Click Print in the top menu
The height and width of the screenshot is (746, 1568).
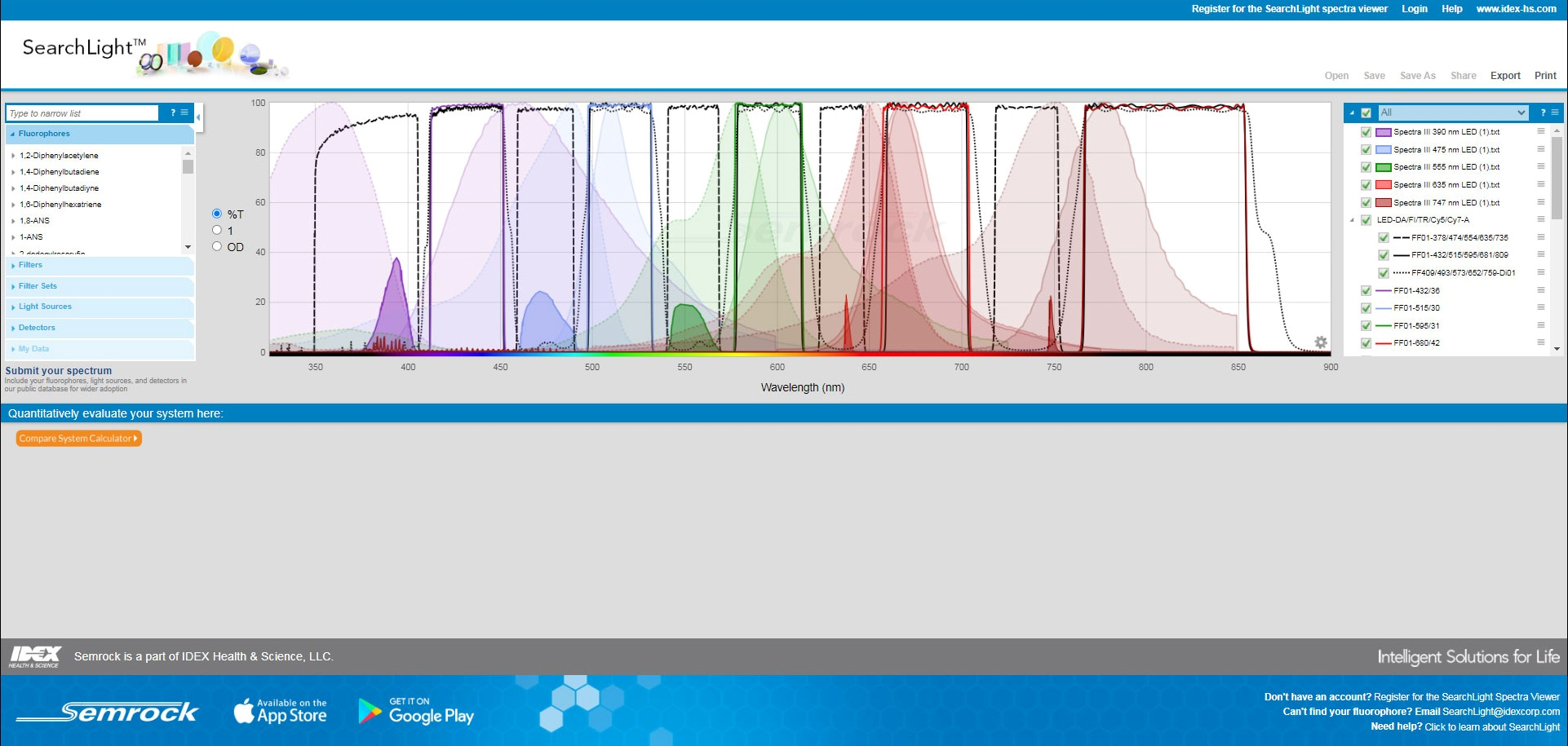click(1545, 76)
